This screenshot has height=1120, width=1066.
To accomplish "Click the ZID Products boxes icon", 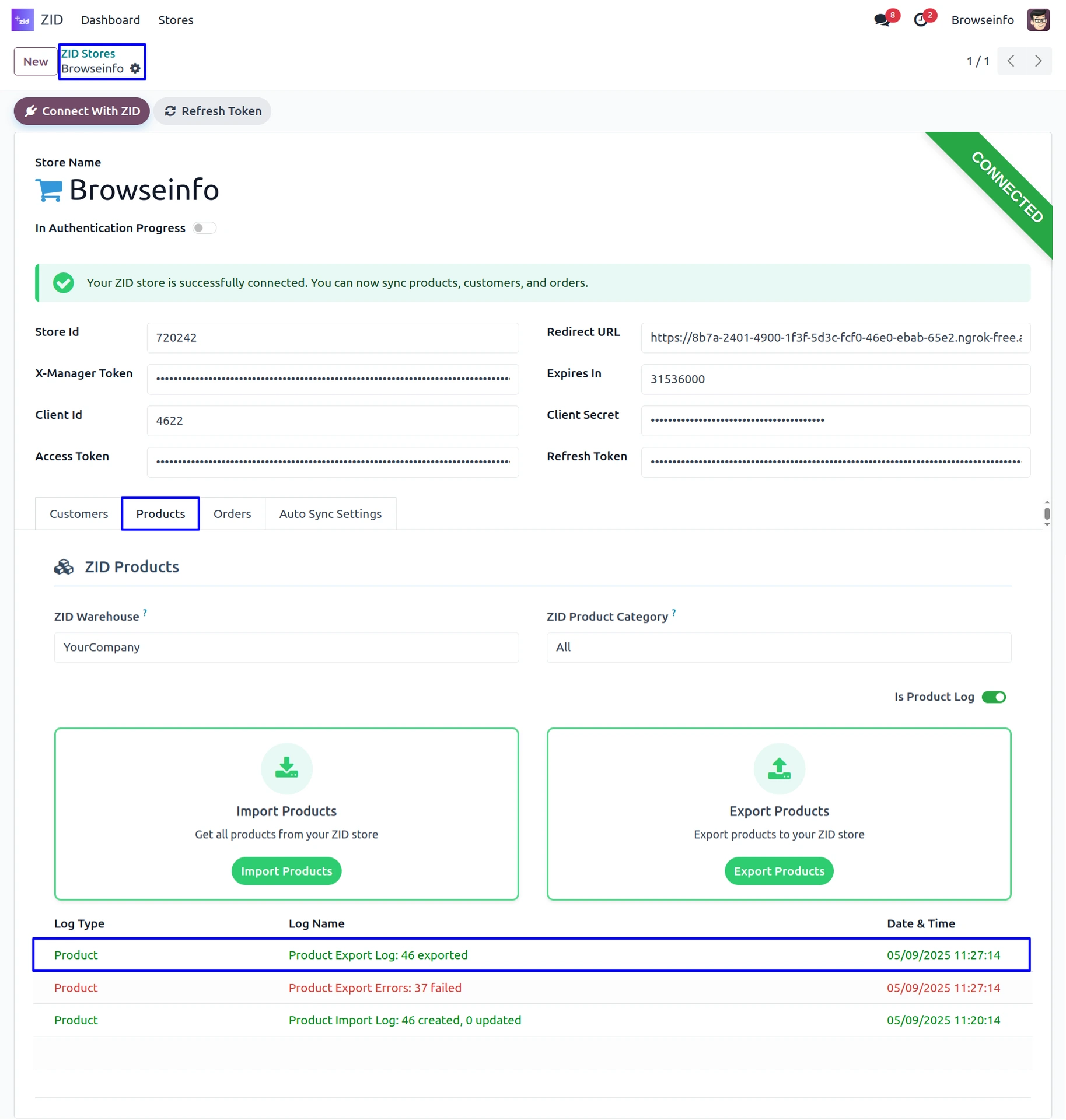I will 64,567.
